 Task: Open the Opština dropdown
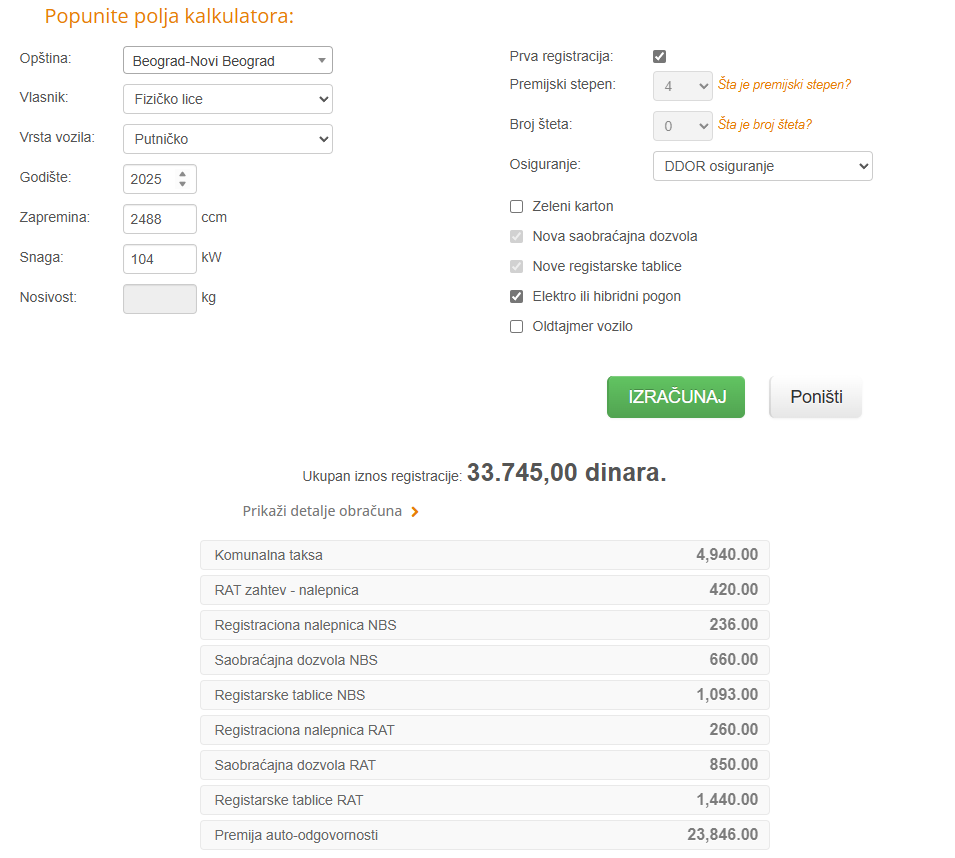click(x=227, y=61)
